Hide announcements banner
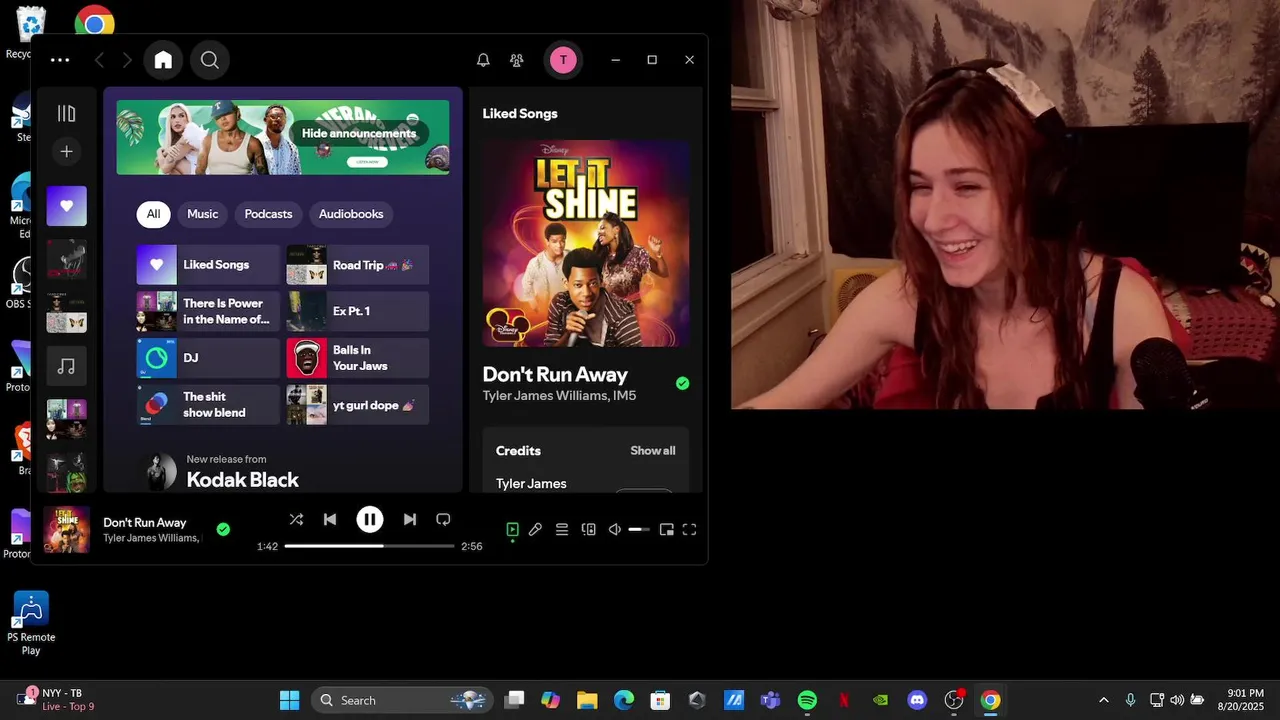Screen dimensions: 1280x720 click(359, 133)
